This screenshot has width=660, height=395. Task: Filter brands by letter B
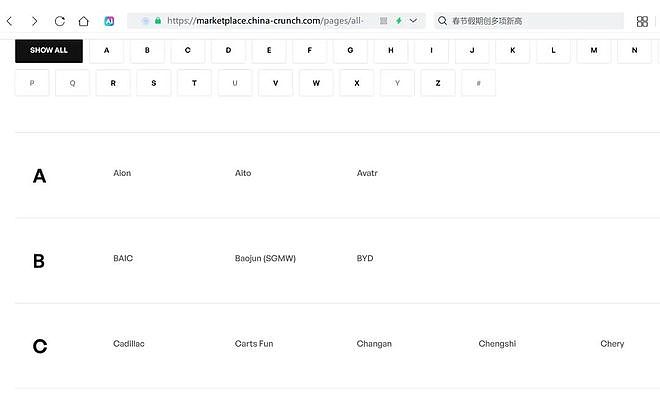tap(147, 51)
